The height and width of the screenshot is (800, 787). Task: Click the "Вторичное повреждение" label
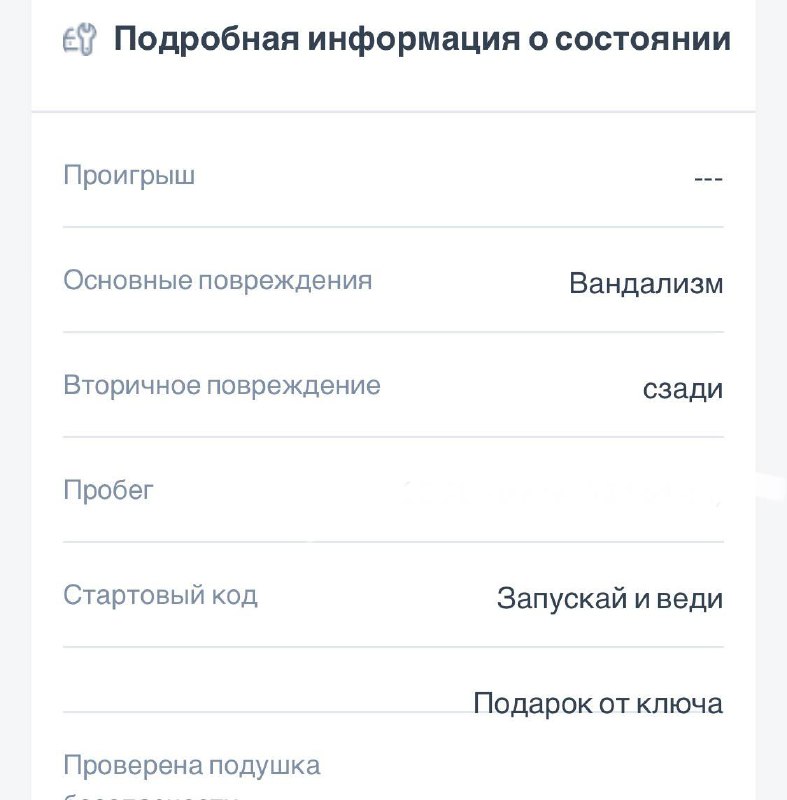222,385
